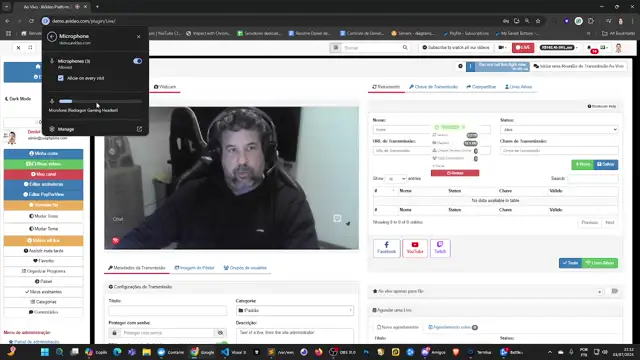Open Windows Start menu
The width and height of the screenshot is (640, 360).
[x=45, y=352]
